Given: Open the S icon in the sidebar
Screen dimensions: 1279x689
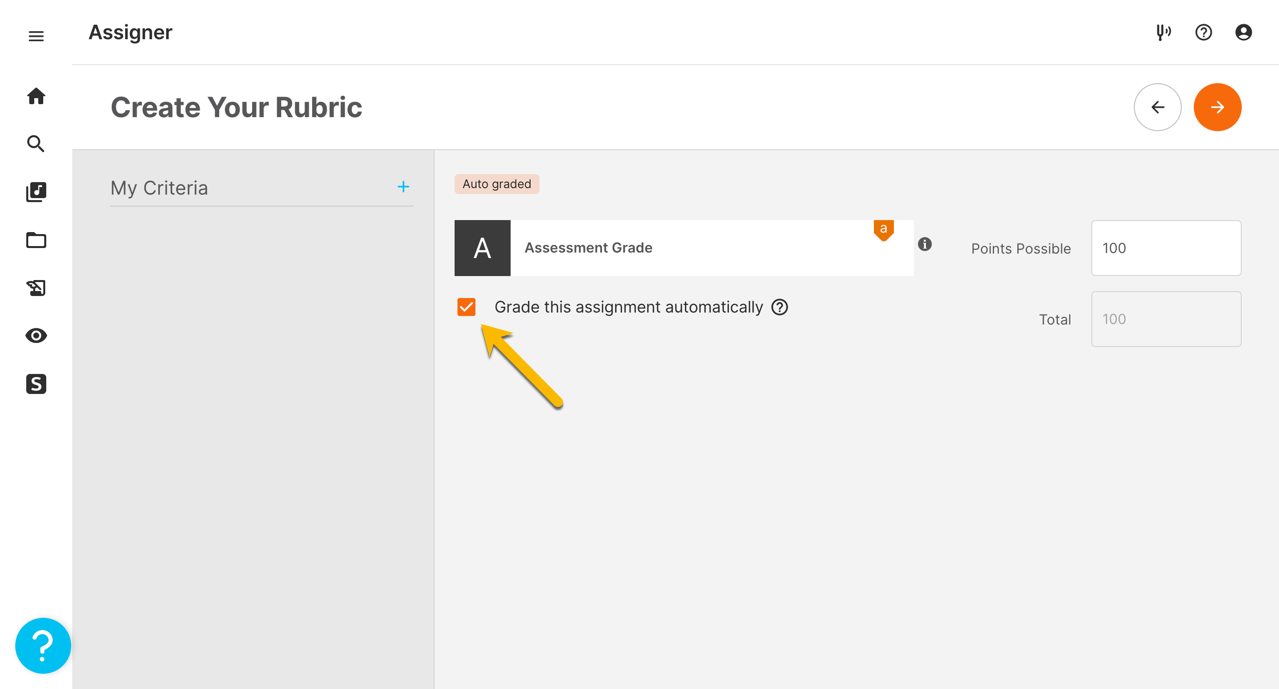Looking at the screenshot, I should [36, 384].
